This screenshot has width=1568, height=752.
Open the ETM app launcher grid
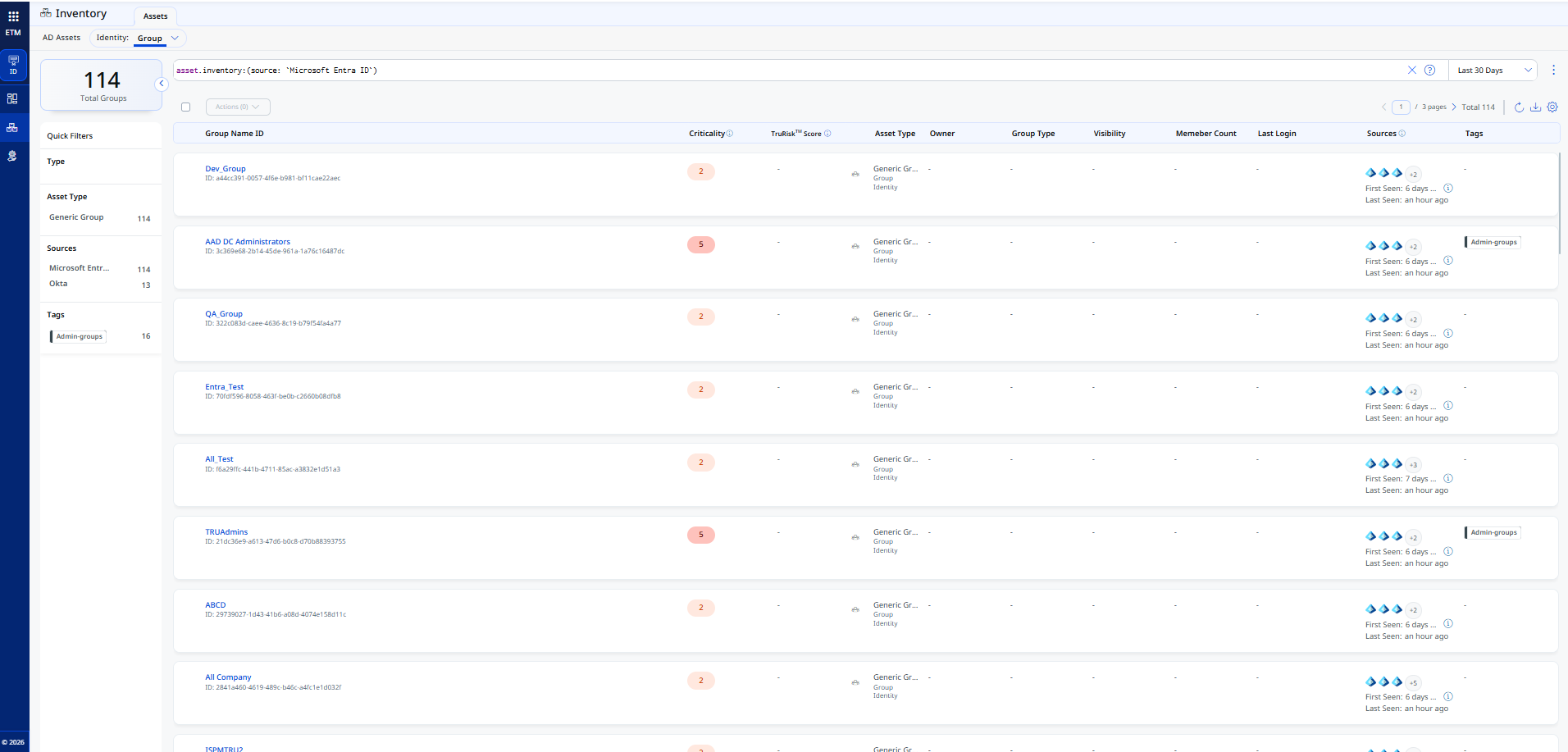13,16
